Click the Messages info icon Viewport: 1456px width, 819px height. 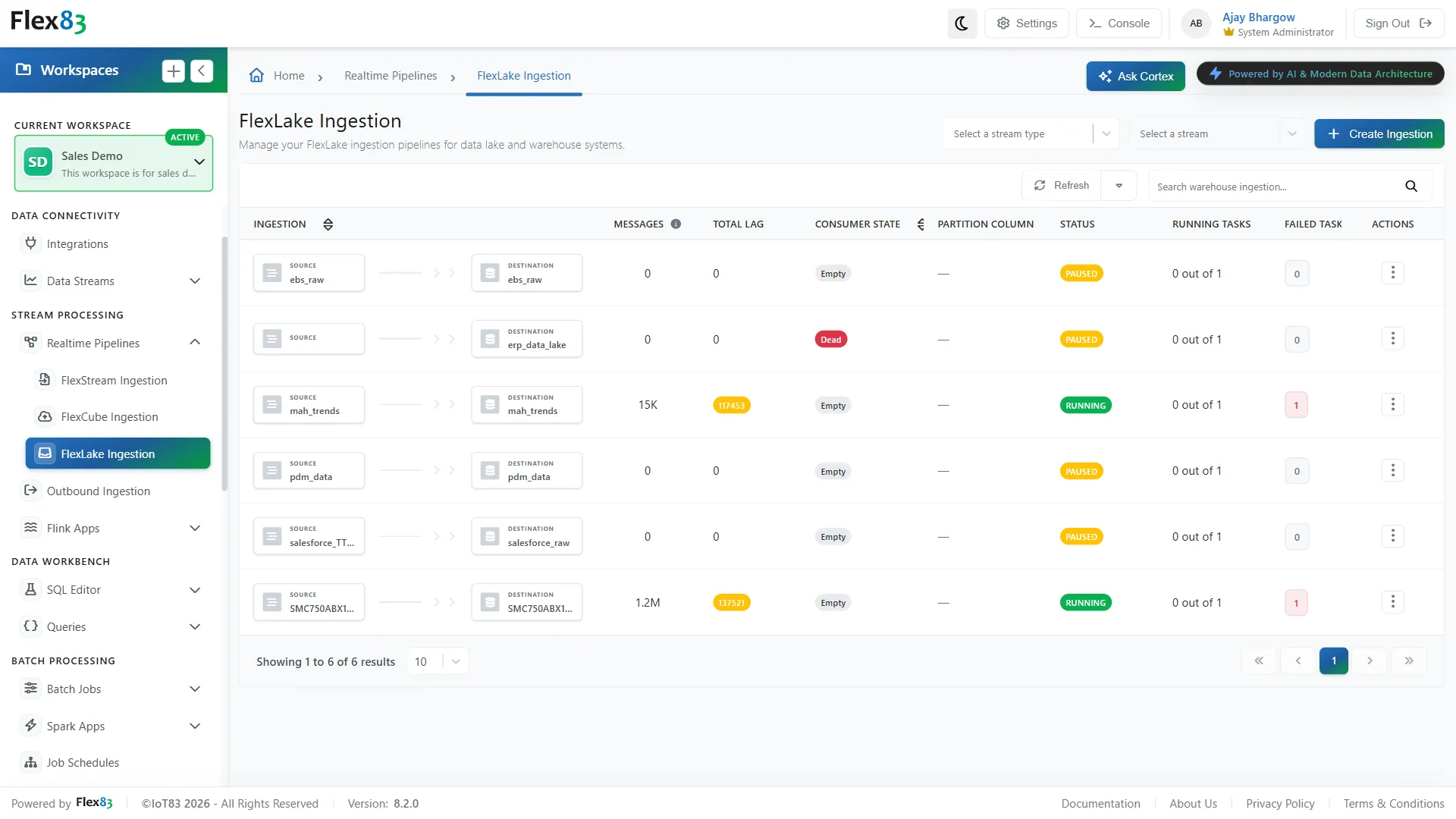(676, 224)
